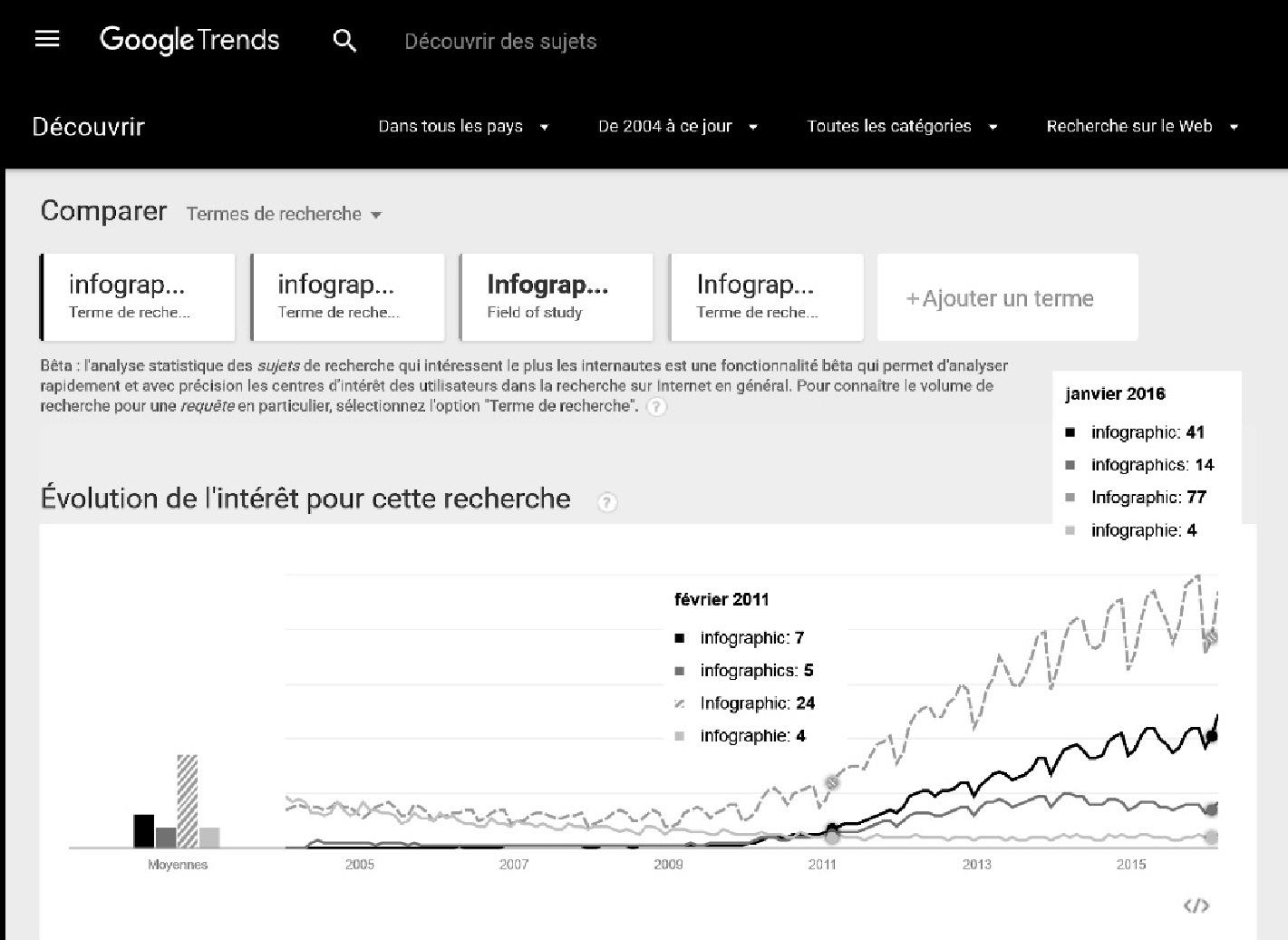The height and width of the screenshot is (940, 1288).
Task: Open the embed code icon below chart
Action: 1196,906
